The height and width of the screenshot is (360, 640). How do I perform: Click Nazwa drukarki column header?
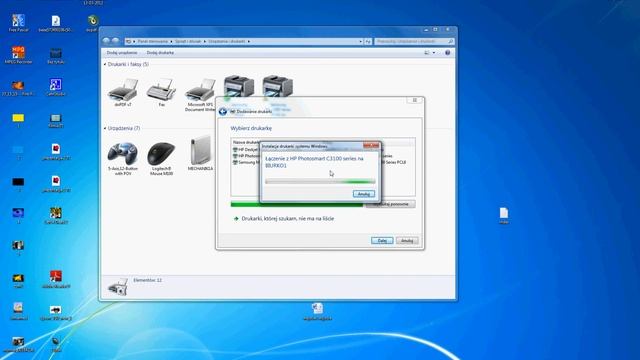coord(246,142)
